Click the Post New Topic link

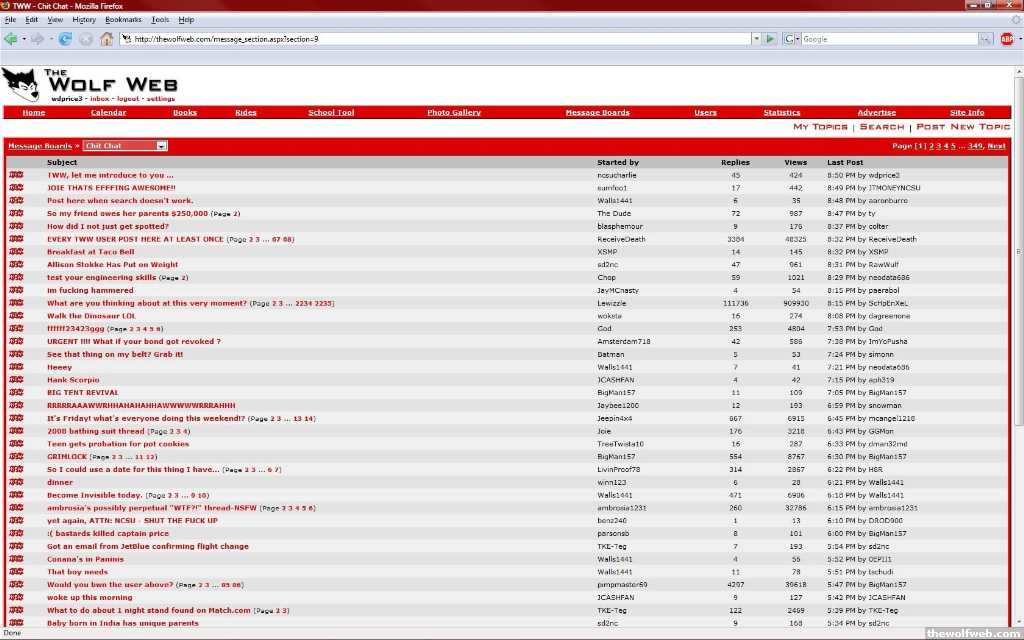963,127
